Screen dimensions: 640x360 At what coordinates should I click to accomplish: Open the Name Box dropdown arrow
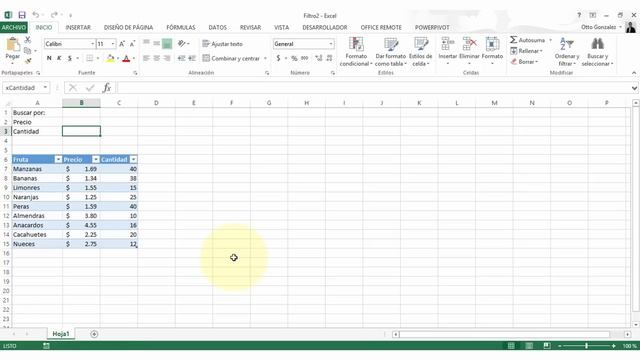click(45, 87)
